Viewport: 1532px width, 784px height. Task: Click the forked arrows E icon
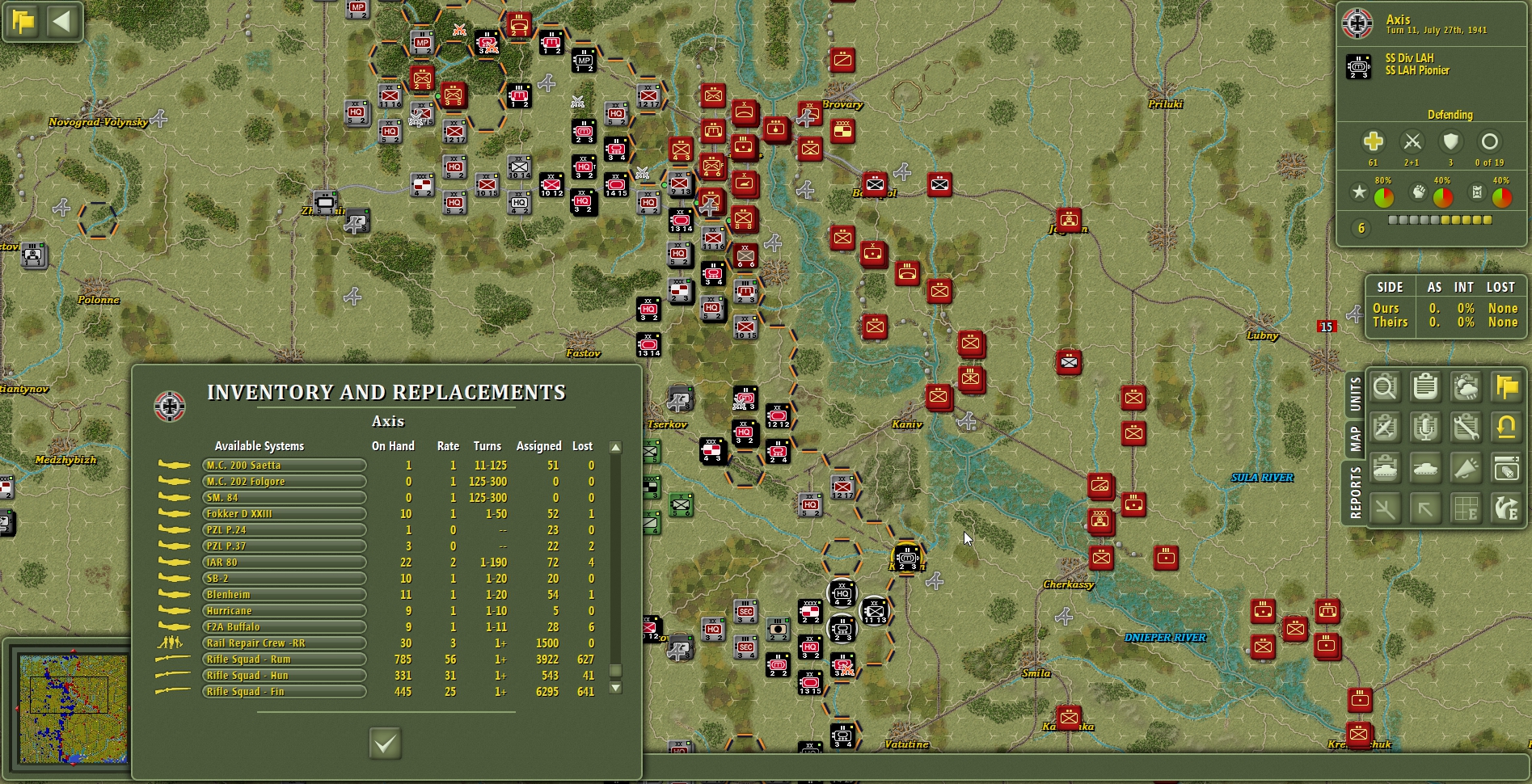[x=1506, y=509]
